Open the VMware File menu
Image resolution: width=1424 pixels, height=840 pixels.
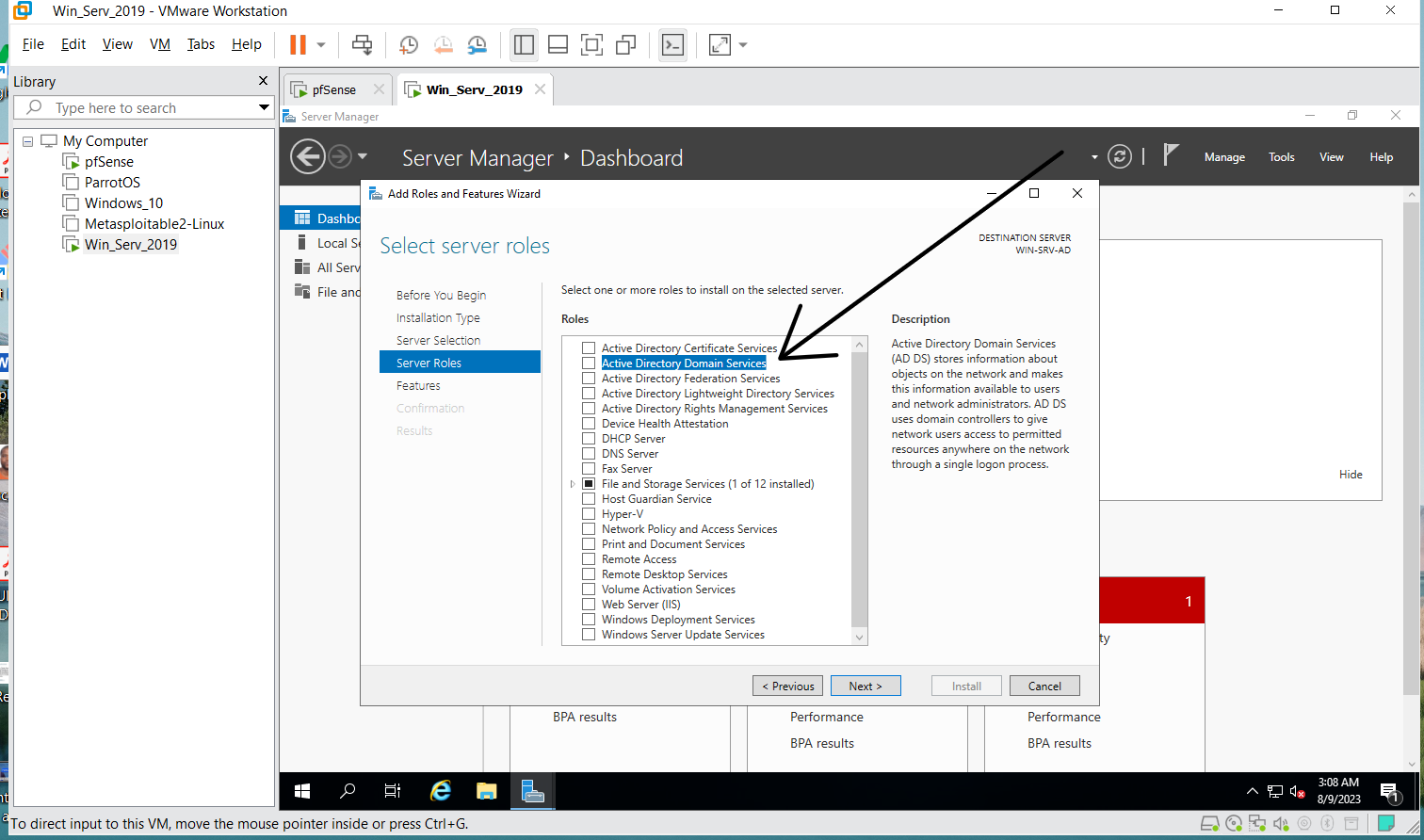click(33, 44)
